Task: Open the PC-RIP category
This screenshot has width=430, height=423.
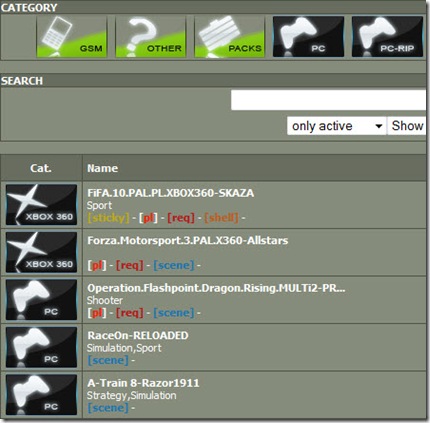Action: point(387,37)
